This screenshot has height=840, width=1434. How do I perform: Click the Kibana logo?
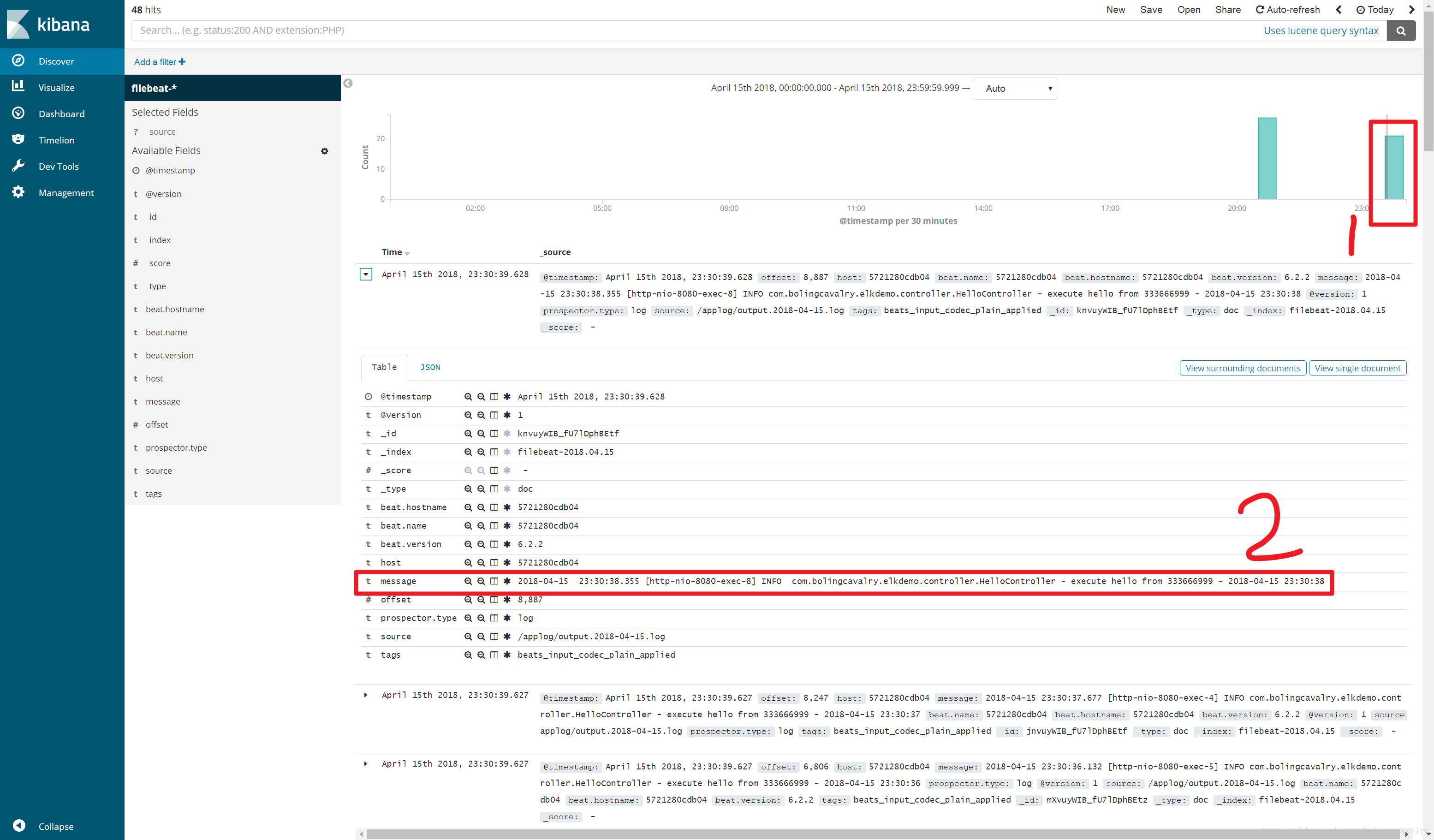point(48,24)
